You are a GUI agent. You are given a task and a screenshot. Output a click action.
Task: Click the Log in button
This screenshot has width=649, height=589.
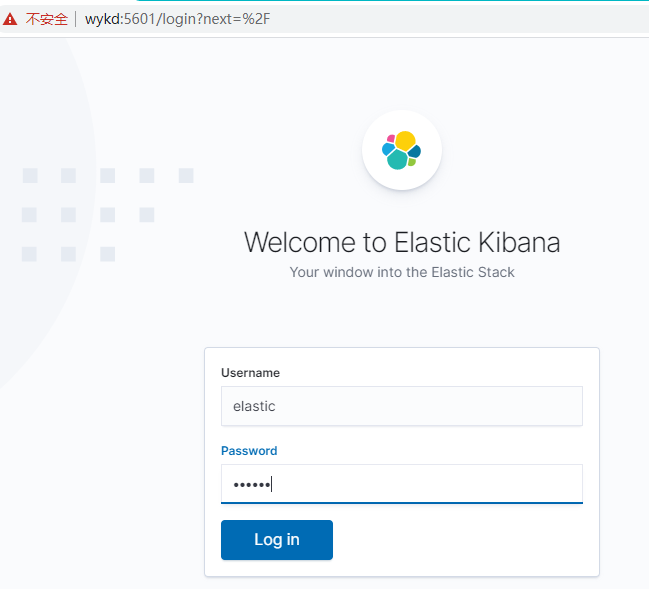pos(277,540)
